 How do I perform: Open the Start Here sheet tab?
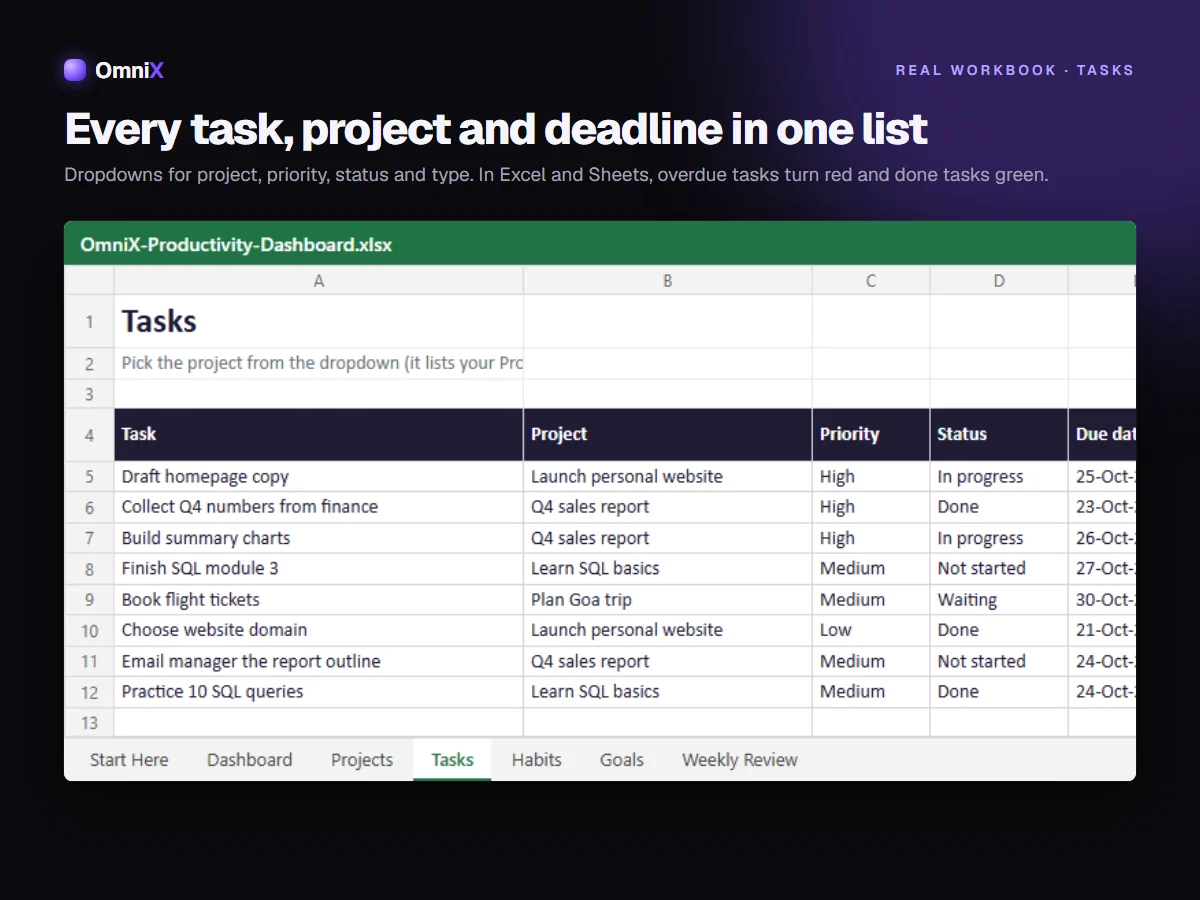click(x=129, y=760)
